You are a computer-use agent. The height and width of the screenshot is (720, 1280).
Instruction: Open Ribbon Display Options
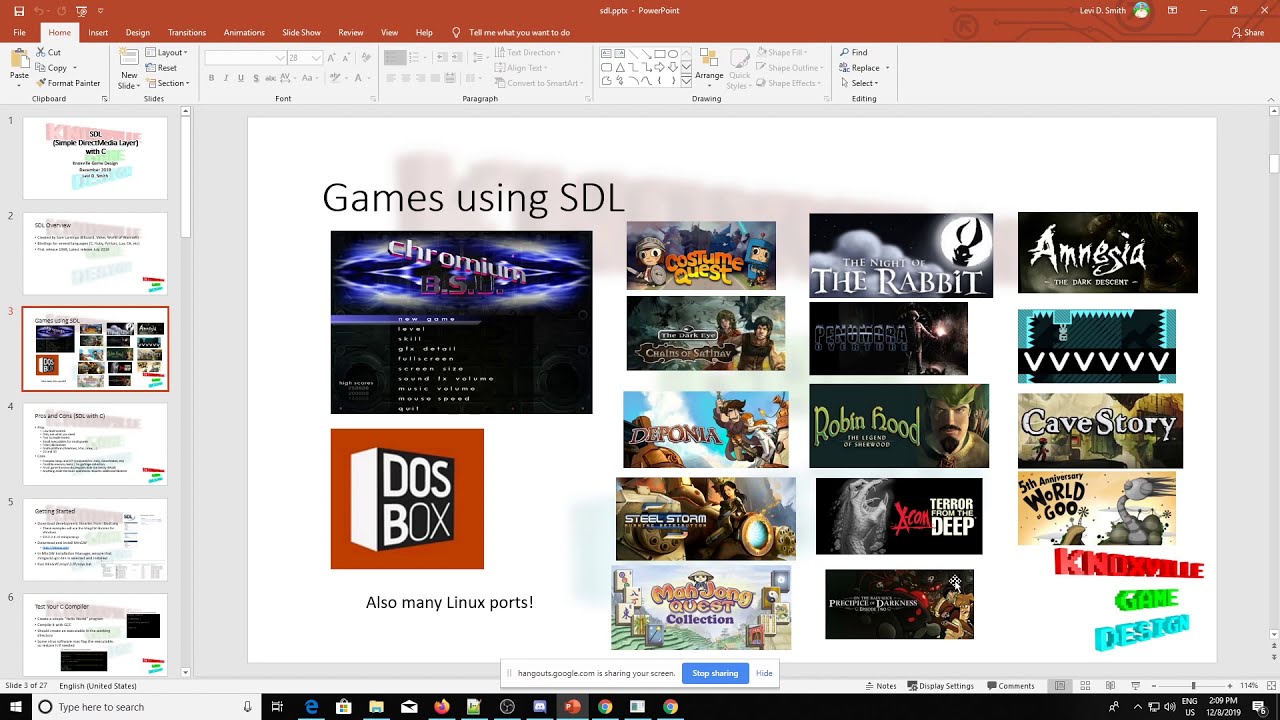tap(1174, 10)
